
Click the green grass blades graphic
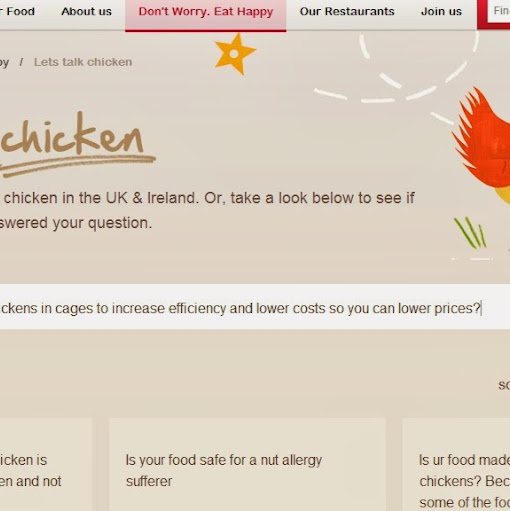470,232
